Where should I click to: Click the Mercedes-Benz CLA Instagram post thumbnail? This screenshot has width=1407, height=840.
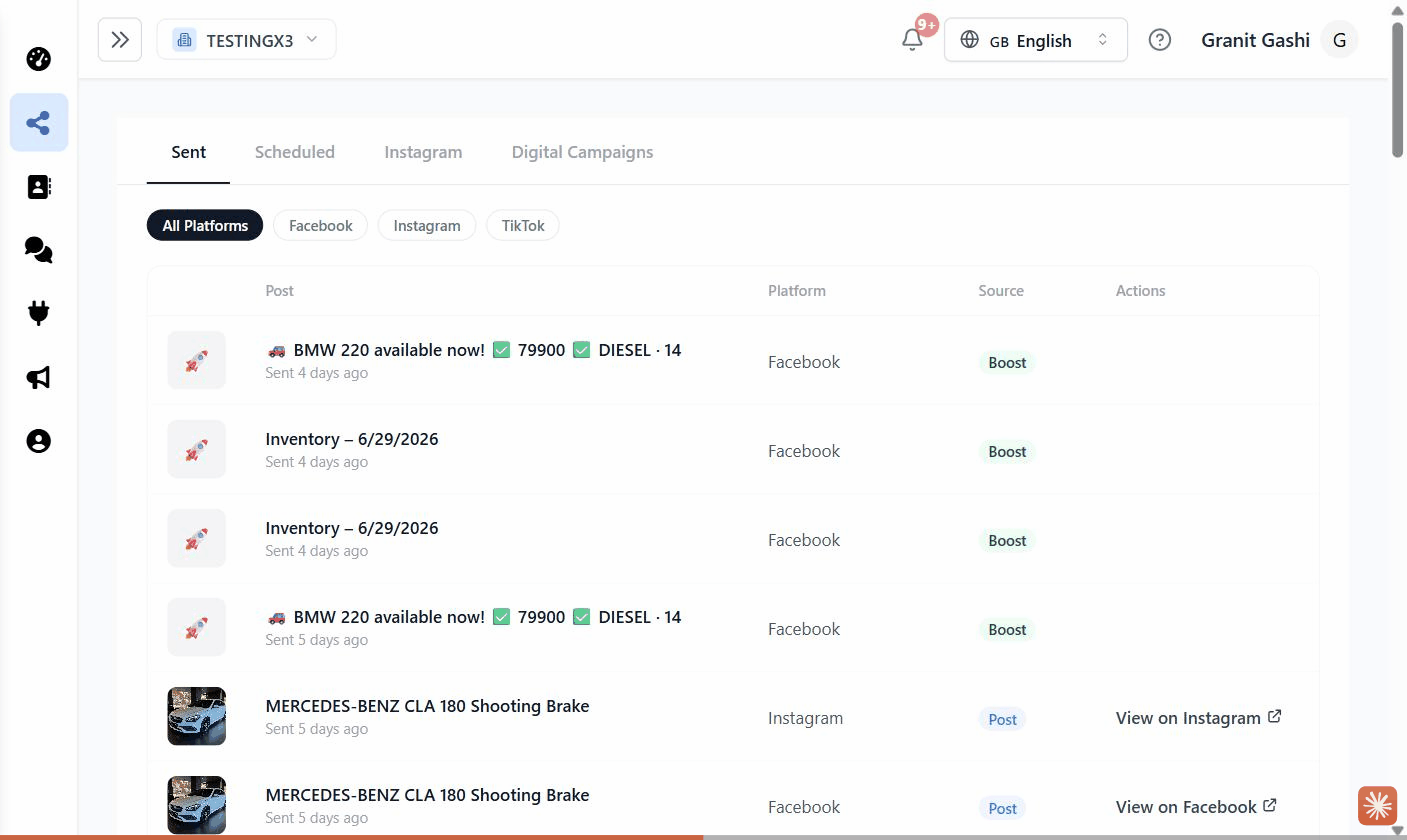coord(196,716)
